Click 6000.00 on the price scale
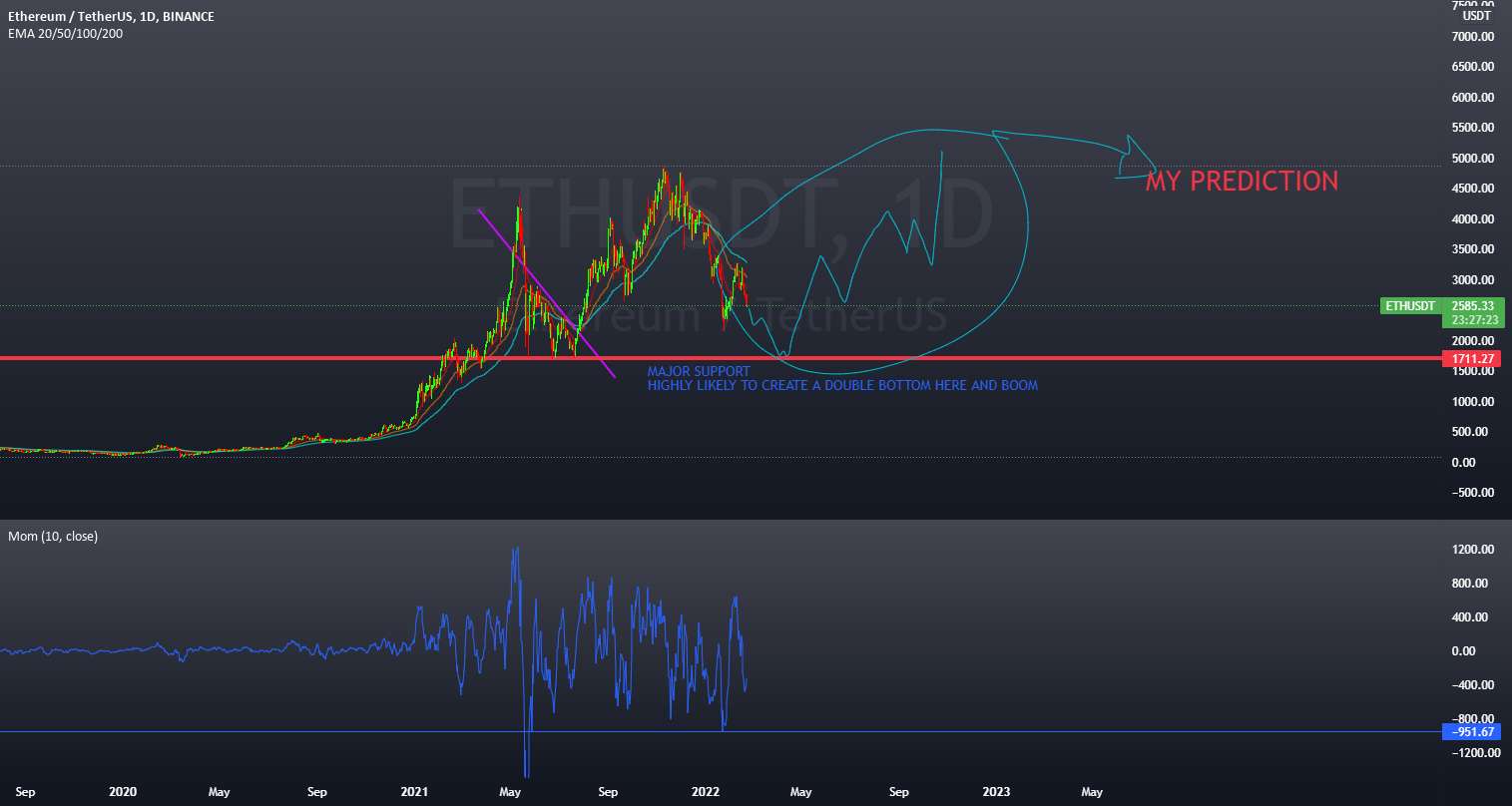1512x806 pixels. 1472,98
